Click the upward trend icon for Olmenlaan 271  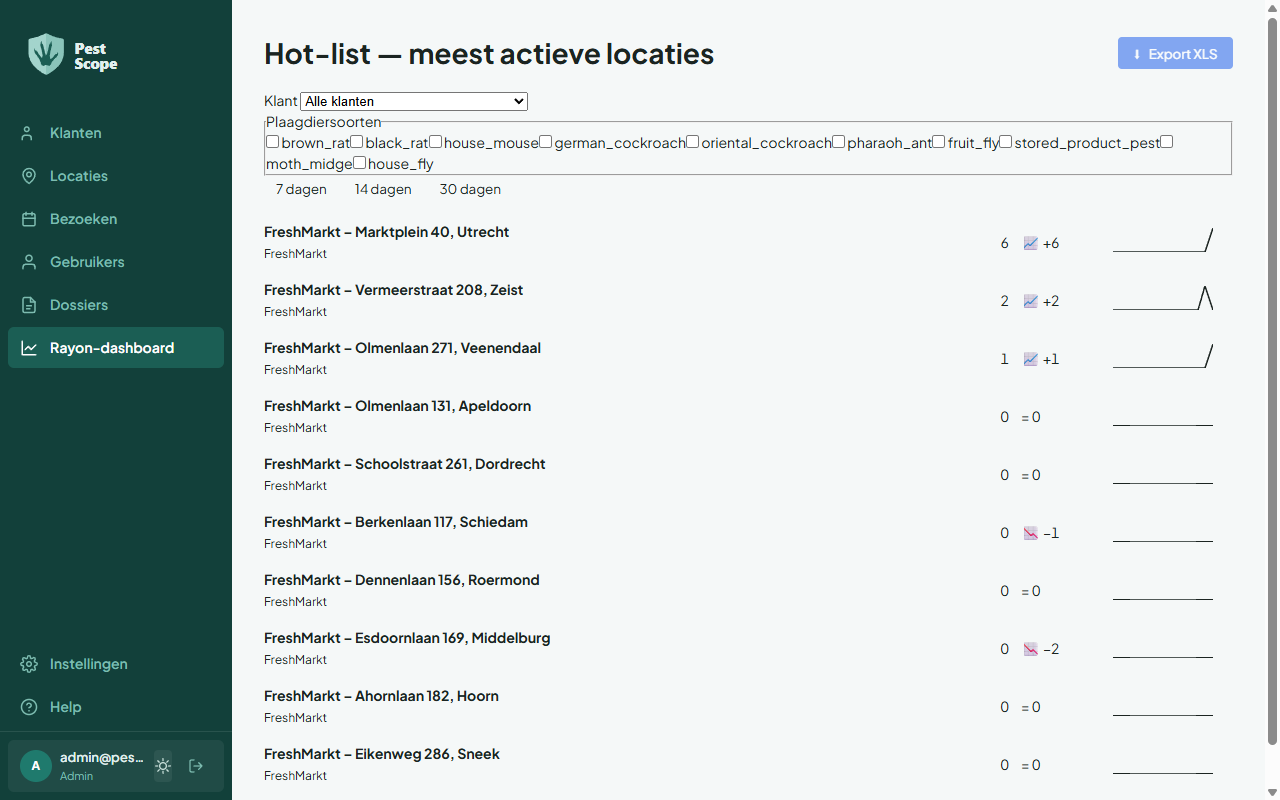pyautogui.click(x=1031, y=359)
